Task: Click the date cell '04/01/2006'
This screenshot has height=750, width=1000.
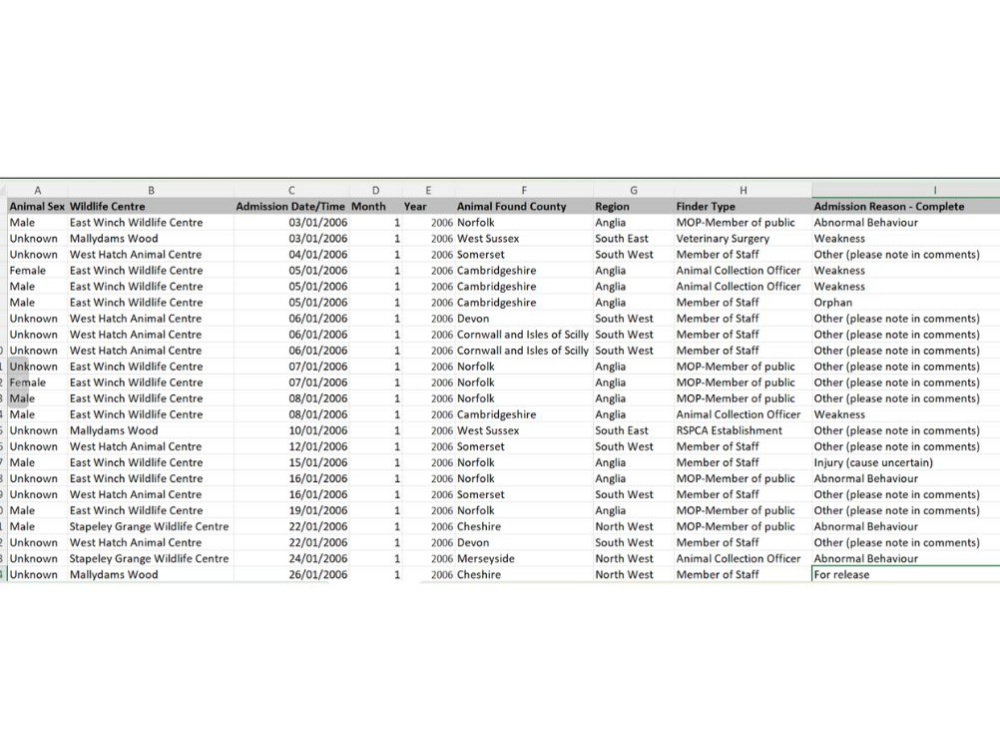Action: (x=291, y=254)
